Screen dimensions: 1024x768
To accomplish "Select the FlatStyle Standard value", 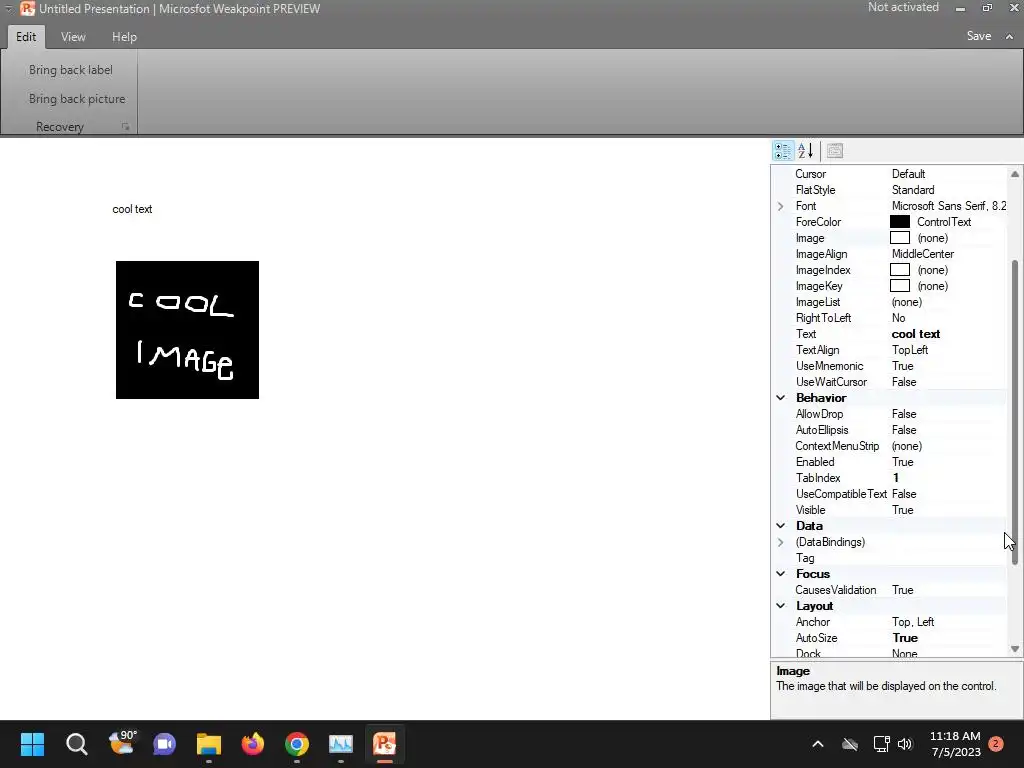I will point(913,190).
